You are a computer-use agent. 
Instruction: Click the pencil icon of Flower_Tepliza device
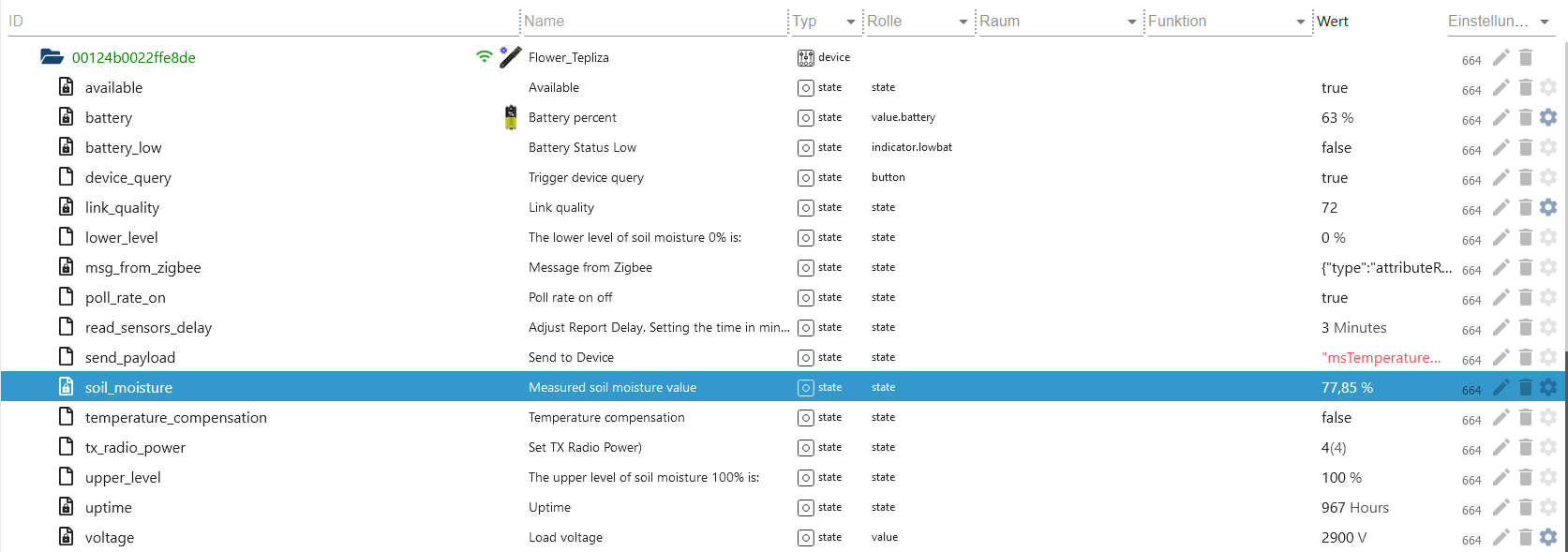tap(1501, 58)
